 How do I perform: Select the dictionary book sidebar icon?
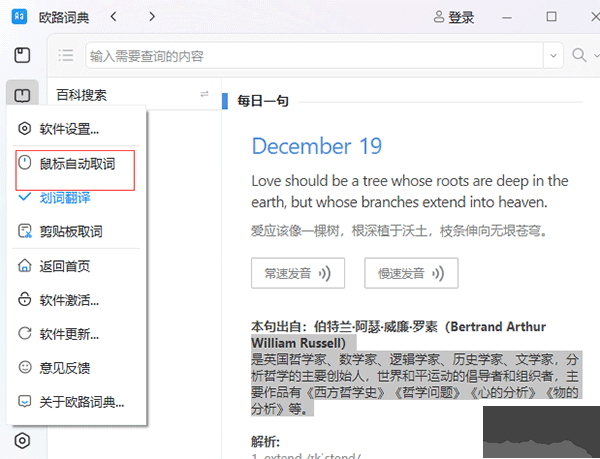(22, 95)
